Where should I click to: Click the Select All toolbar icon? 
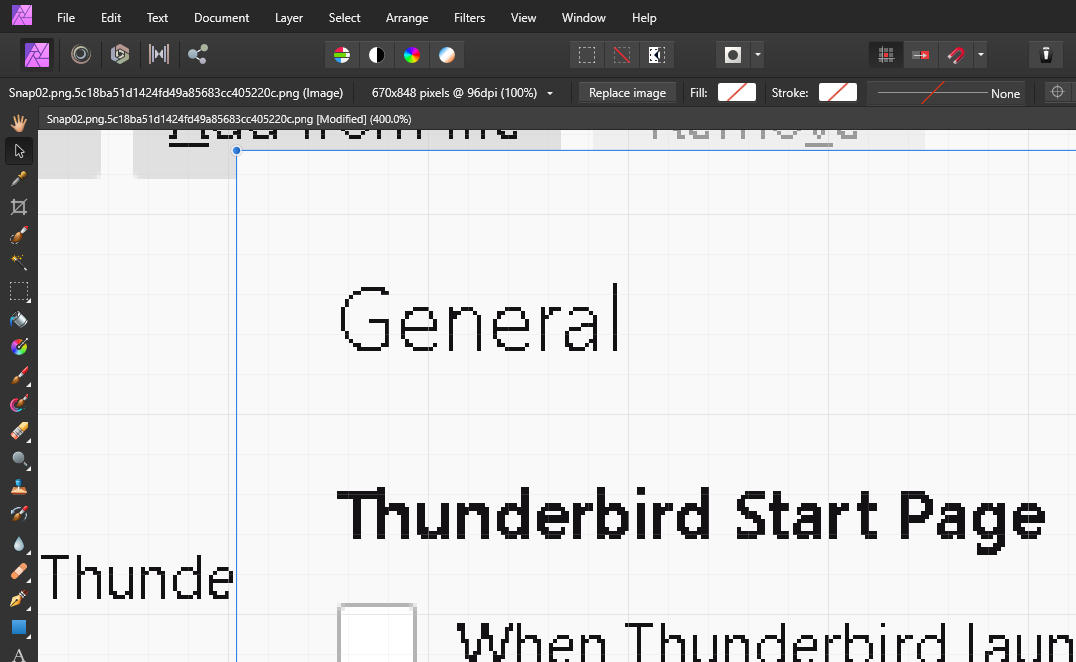point(587,56)
